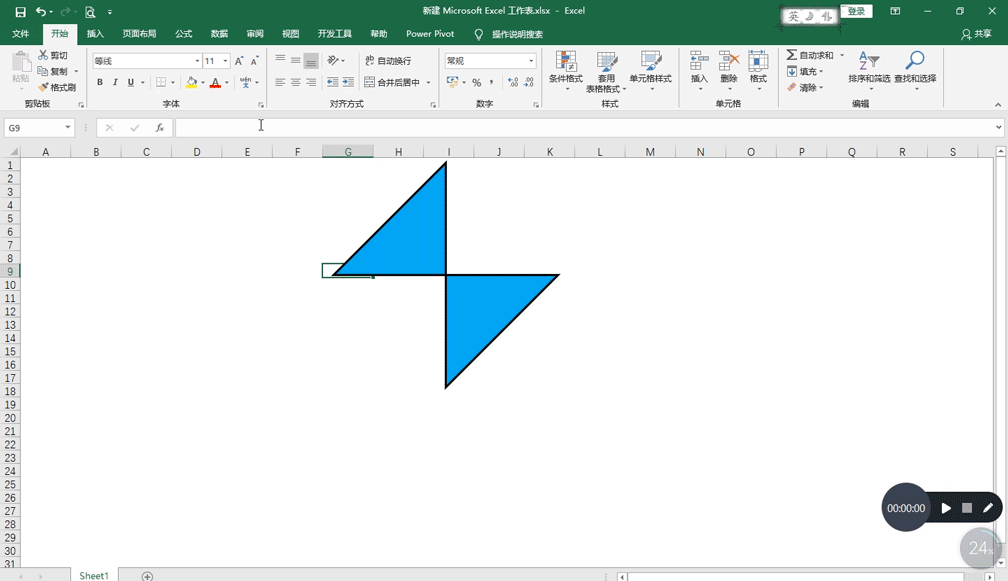Increase the font size
Screen dimensions: 1008x581
coord(239,61)
